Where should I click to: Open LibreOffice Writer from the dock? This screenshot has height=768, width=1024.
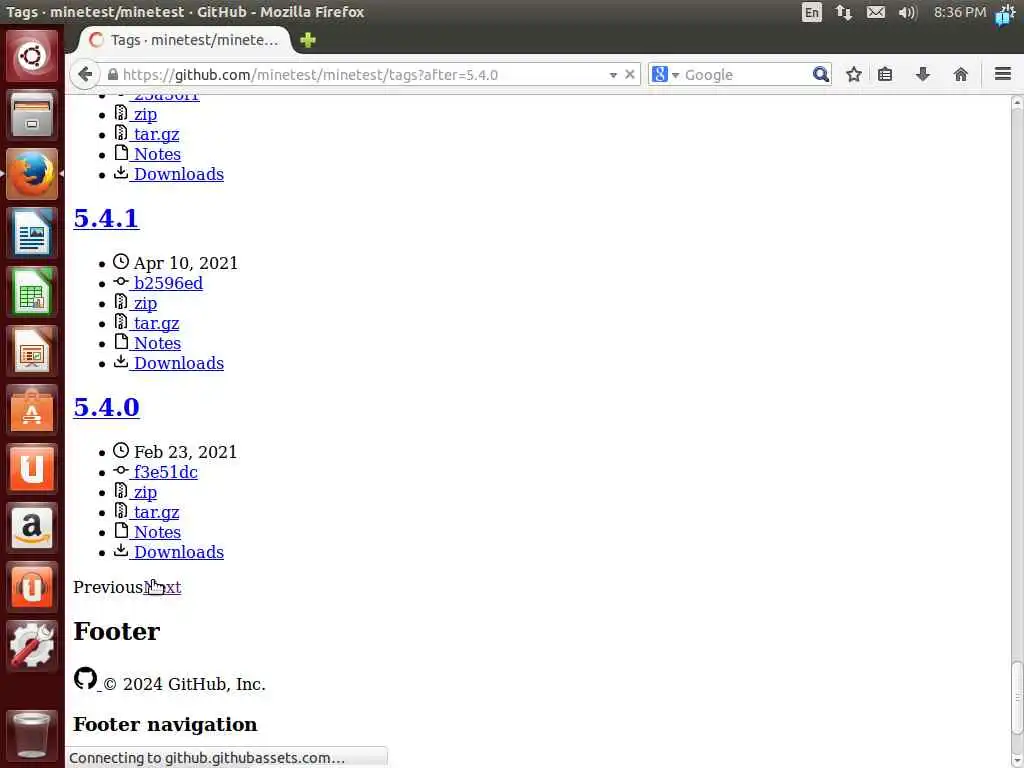coord(31,232)
